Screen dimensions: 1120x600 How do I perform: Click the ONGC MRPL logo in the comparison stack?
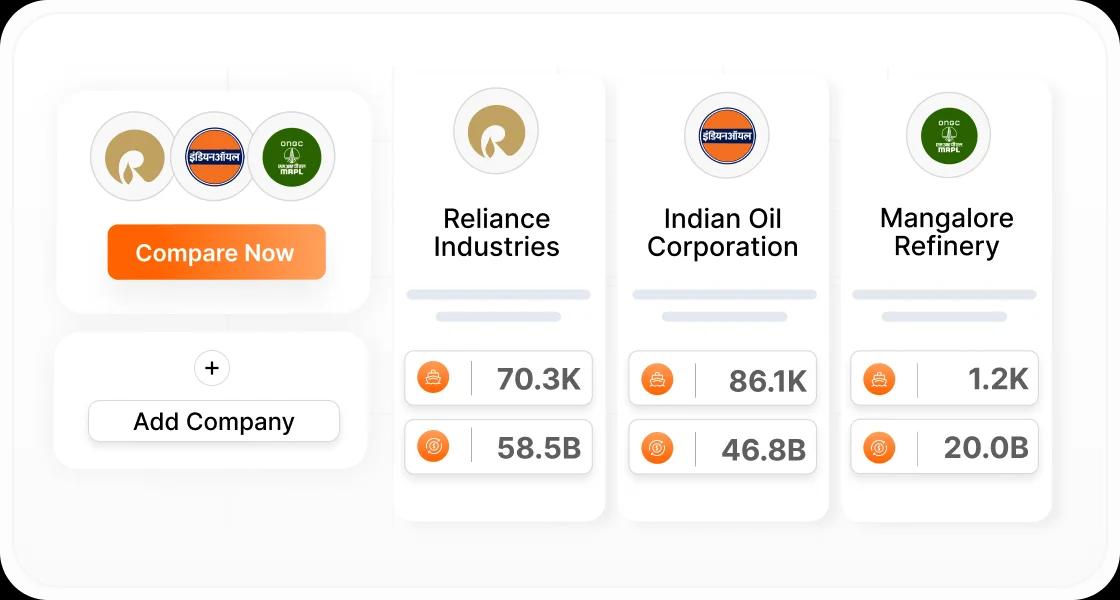[292, 157]
